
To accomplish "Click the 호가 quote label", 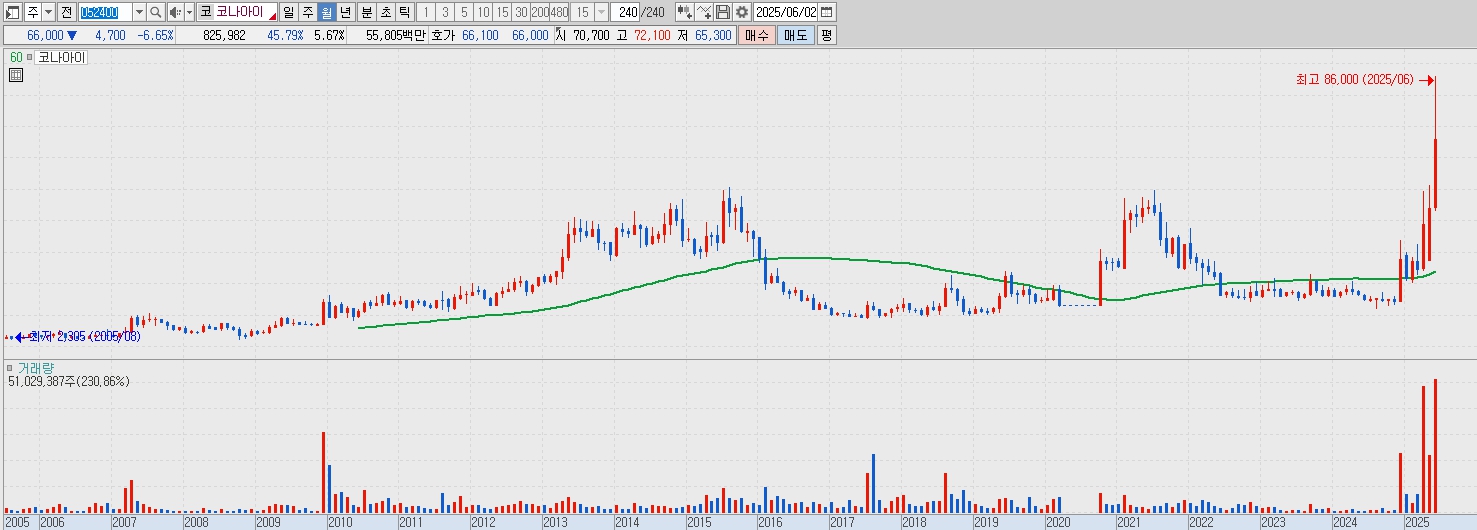I will click(443, 35).
